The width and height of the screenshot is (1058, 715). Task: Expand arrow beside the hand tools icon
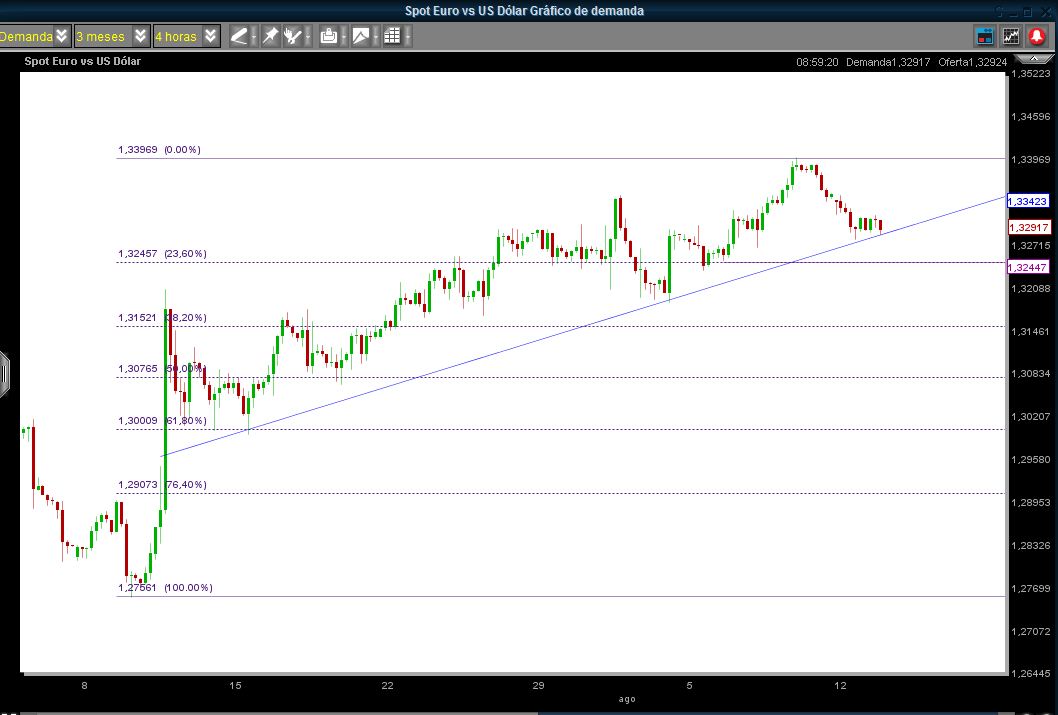click(308, 36)
